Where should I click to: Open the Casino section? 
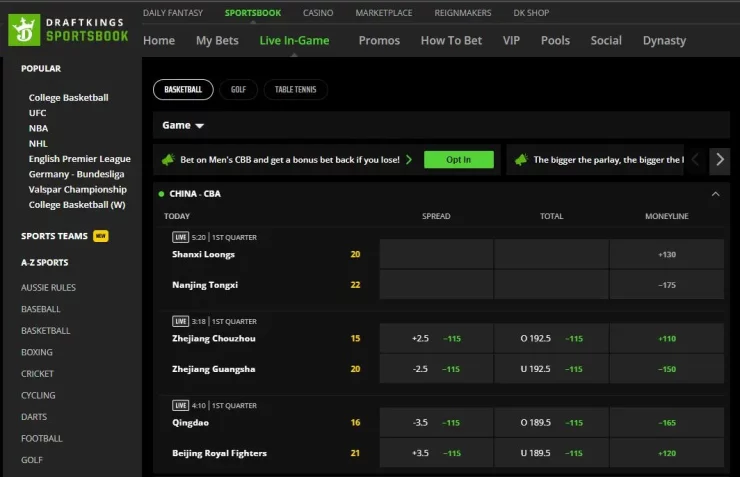coord(318,13)
